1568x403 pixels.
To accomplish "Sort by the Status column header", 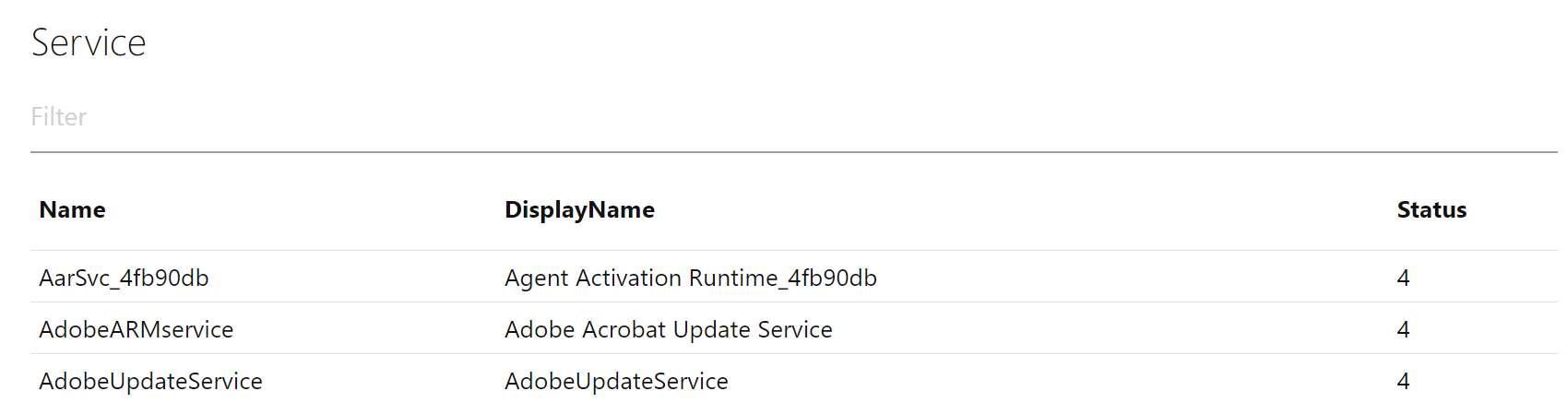I will click(x=1431, y=210).
